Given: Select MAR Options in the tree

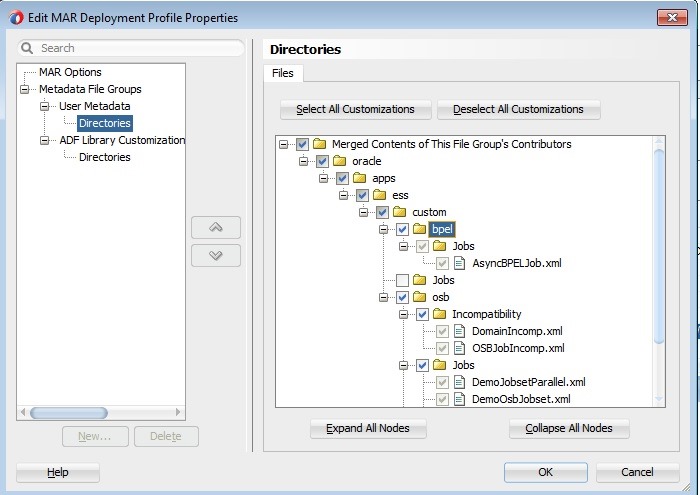Looking at the screenshot, I should tap(70, 72).
